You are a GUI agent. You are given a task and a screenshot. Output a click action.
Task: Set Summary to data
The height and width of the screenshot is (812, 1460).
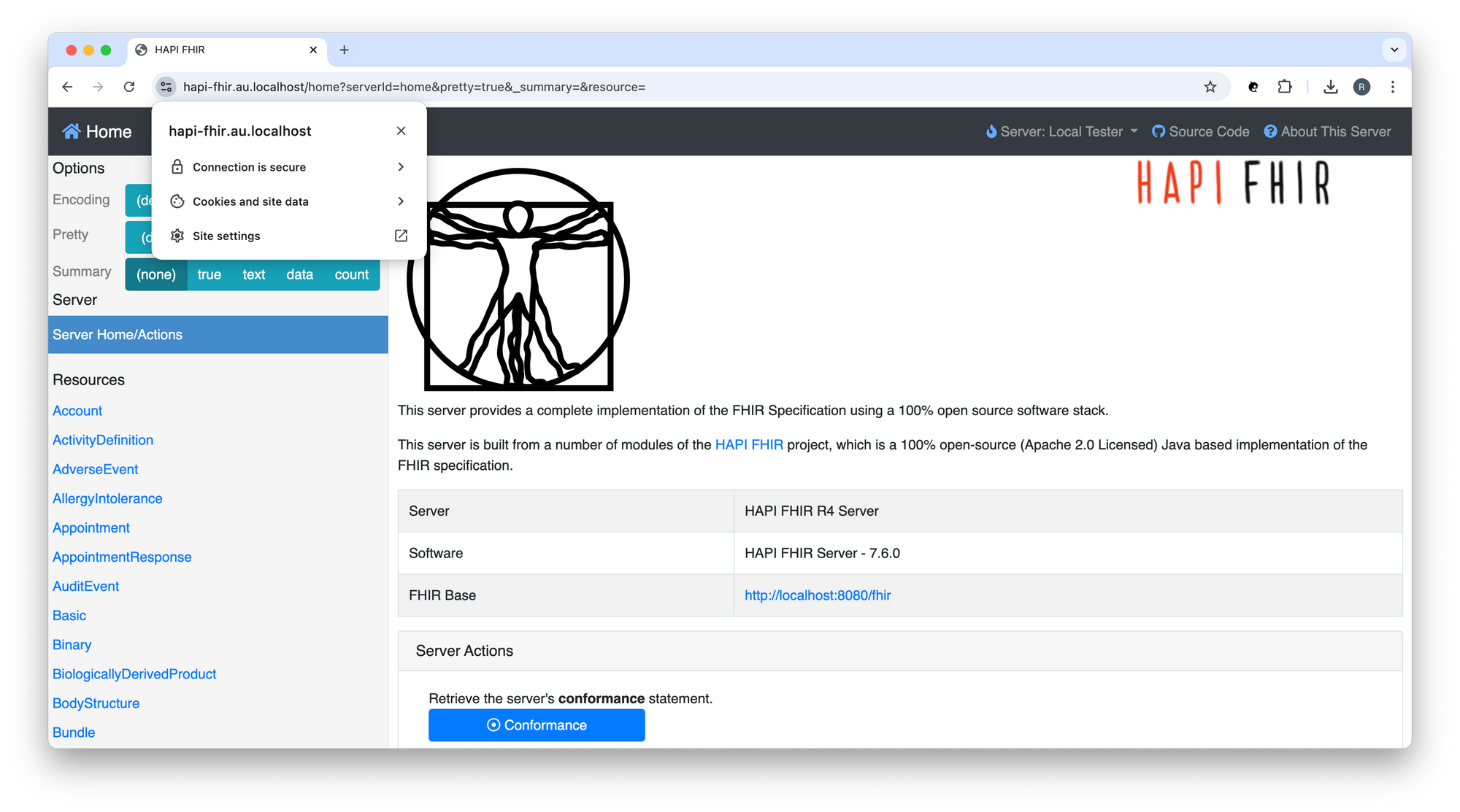tap(299, 274)
